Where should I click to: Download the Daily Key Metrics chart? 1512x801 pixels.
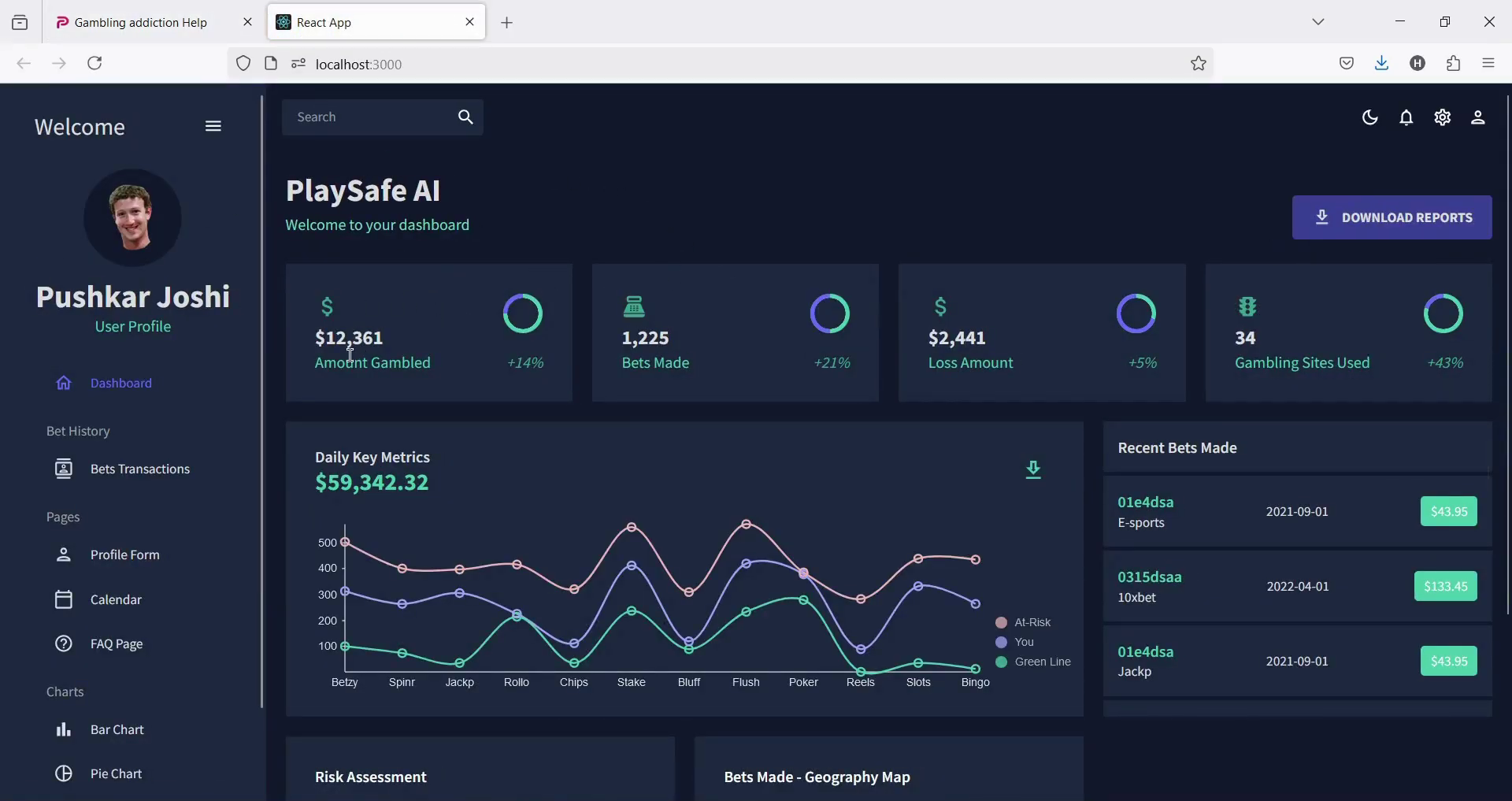[x=1034, y=470]
